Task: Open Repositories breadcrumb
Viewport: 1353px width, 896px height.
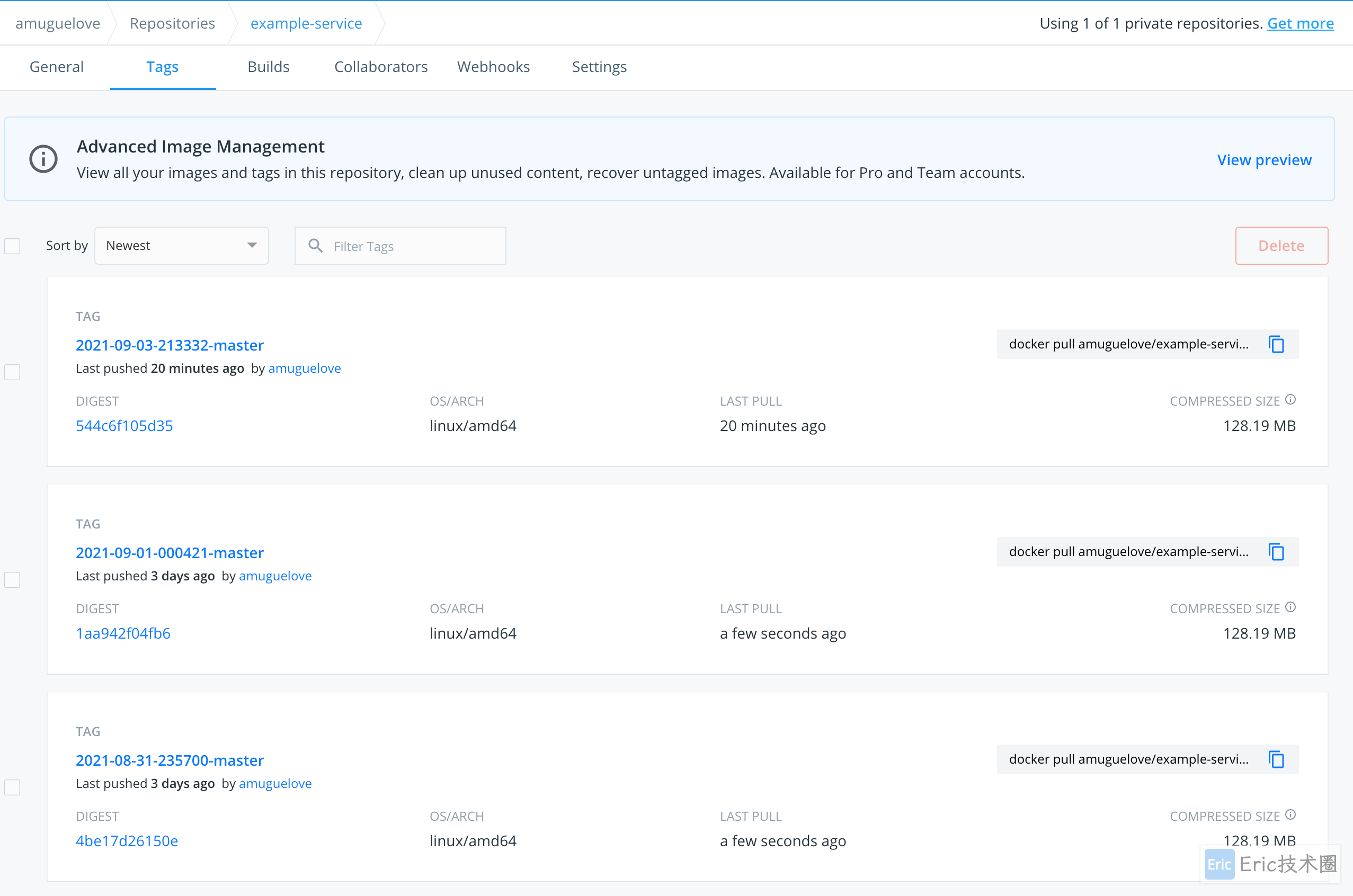Action: coord(173,23)
